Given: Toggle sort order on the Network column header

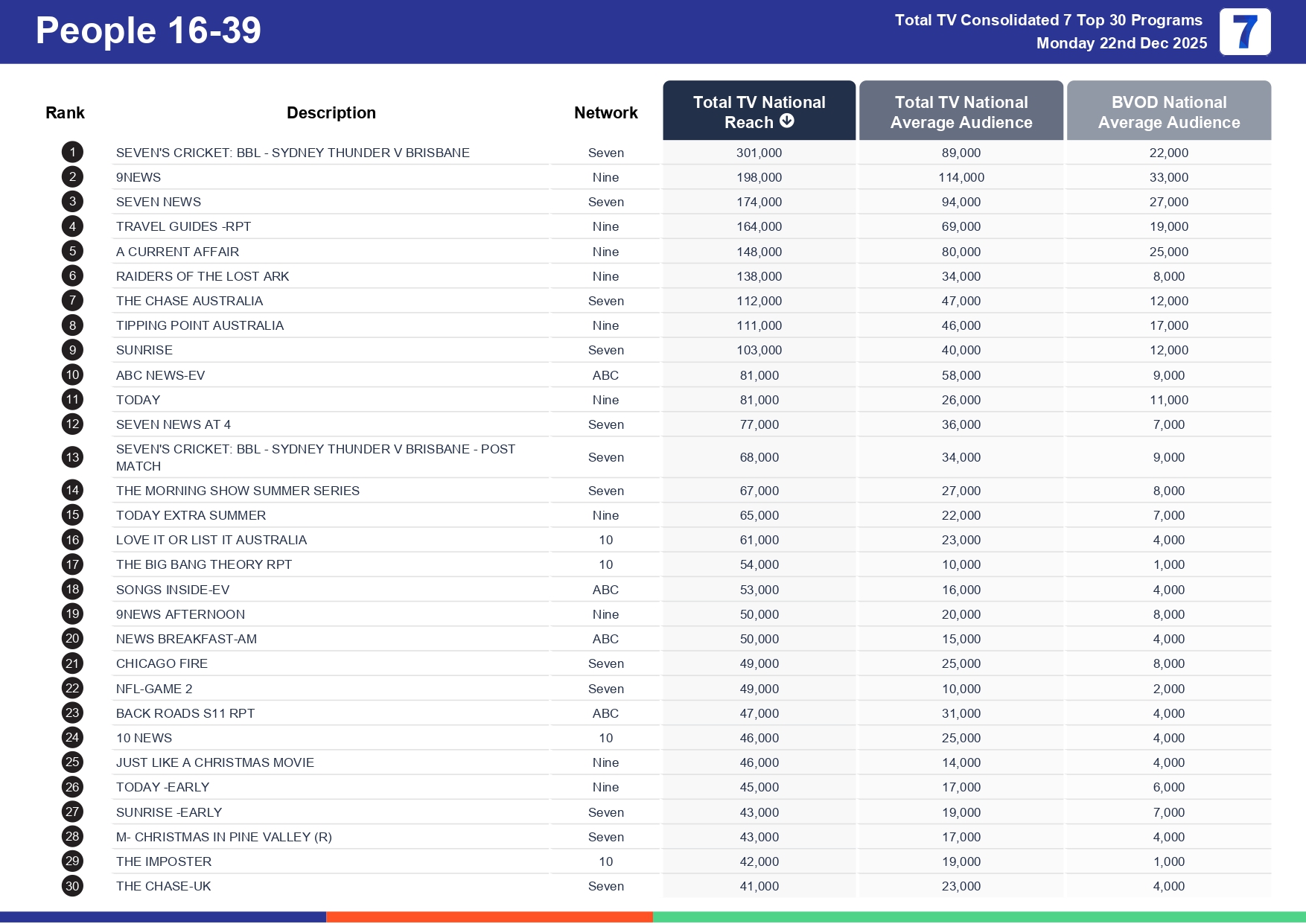Looking at the screenshot, I should [x=605, y=112].
